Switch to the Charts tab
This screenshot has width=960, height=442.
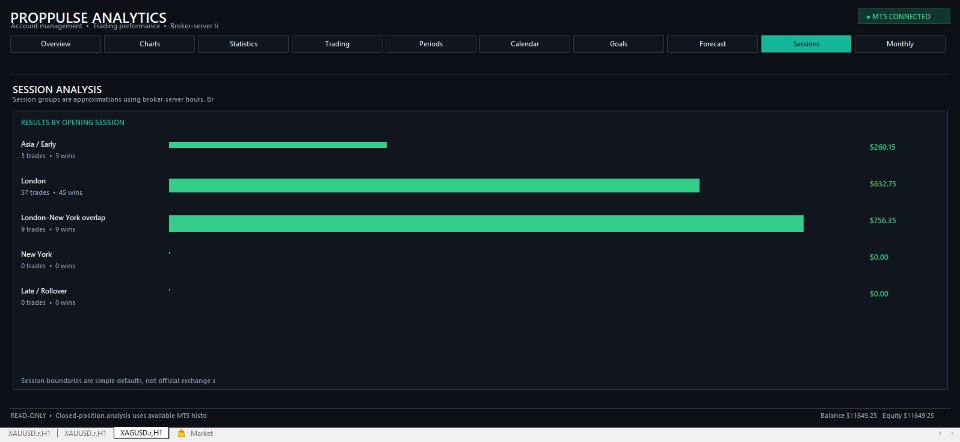pyautogui.click(x=149, y=44)
